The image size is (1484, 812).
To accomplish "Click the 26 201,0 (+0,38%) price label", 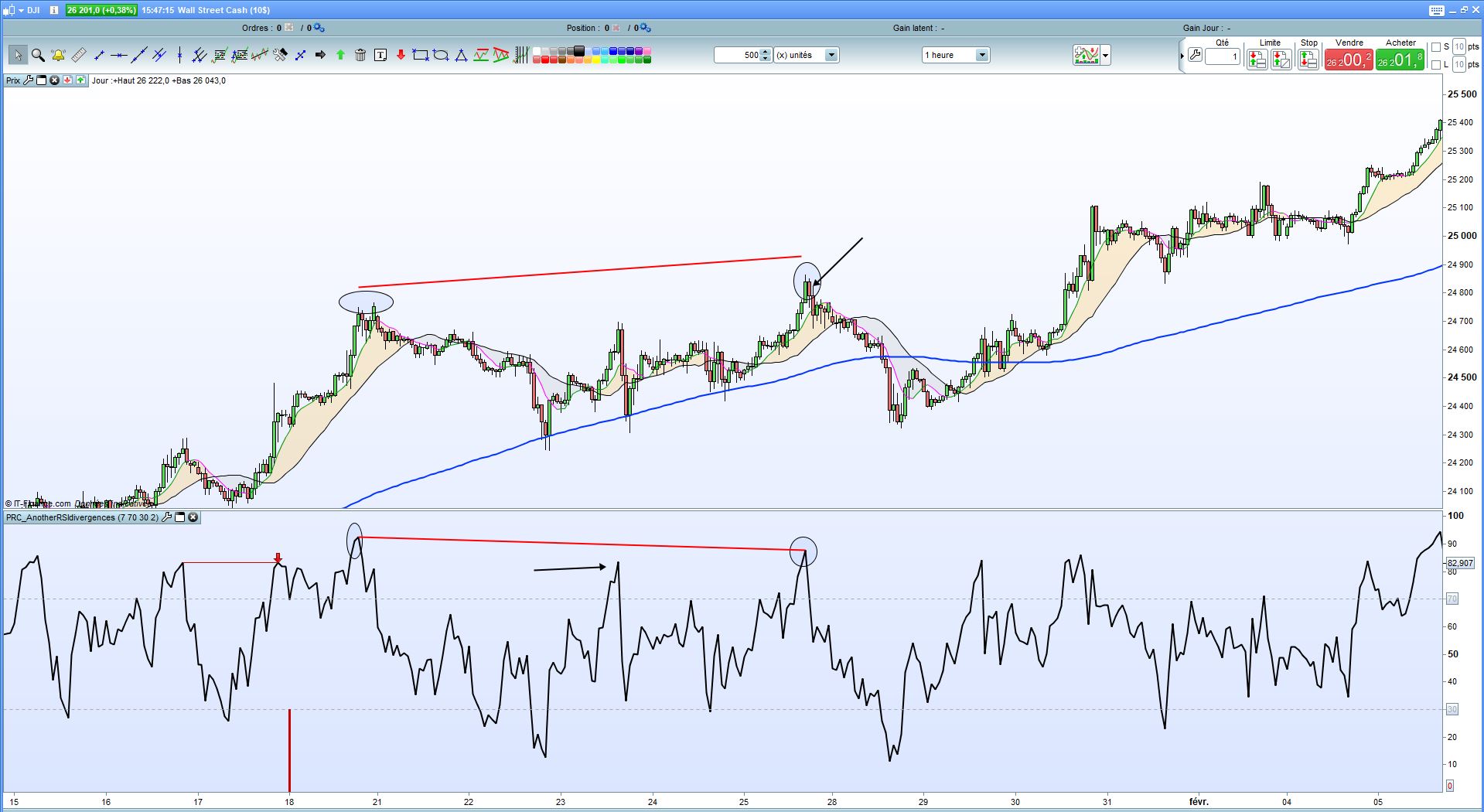I will 101,10.
